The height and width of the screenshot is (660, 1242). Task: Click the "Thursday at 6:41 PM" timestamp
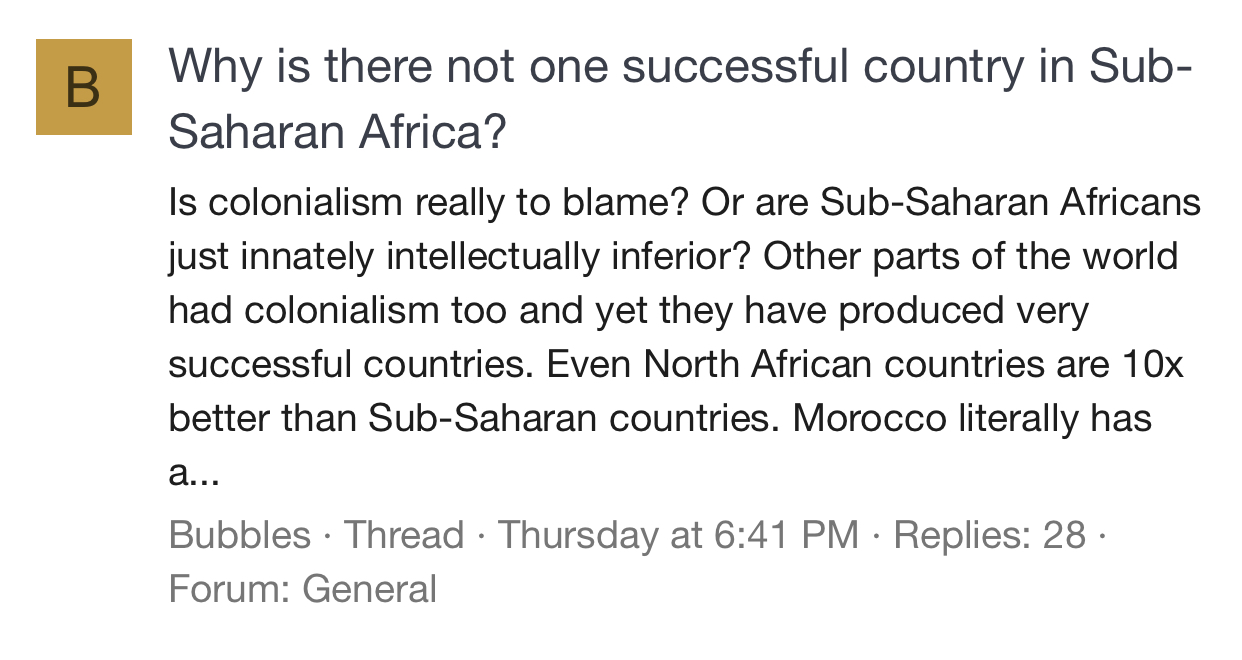(678, 535)
